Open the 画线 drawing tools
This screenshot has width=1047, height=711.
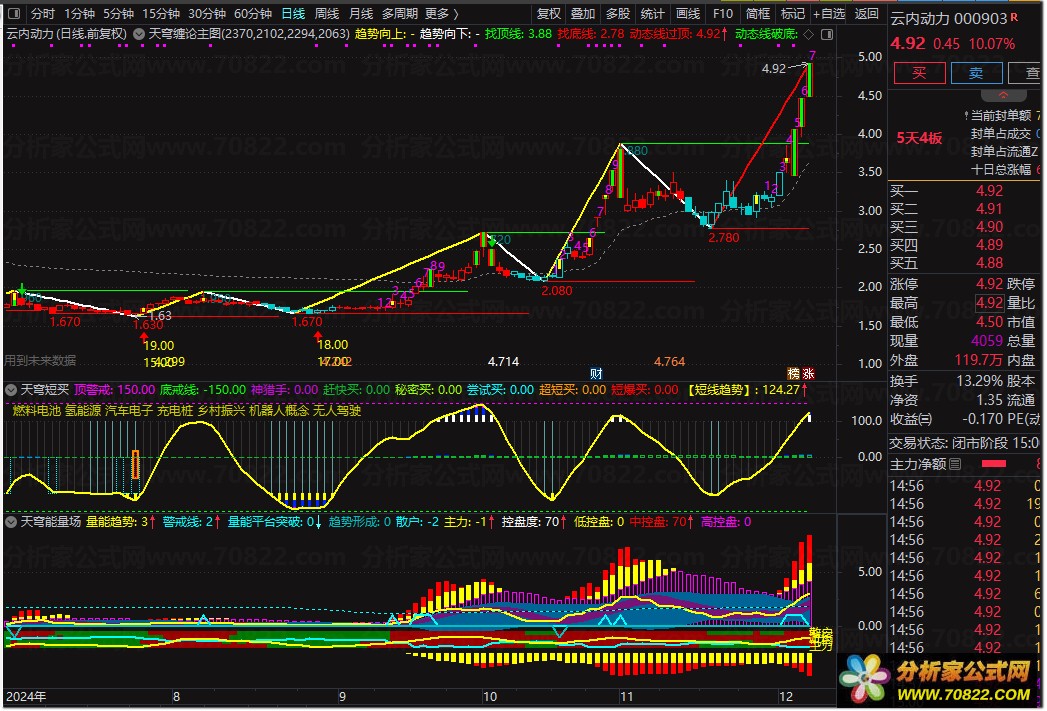point(688,13)
